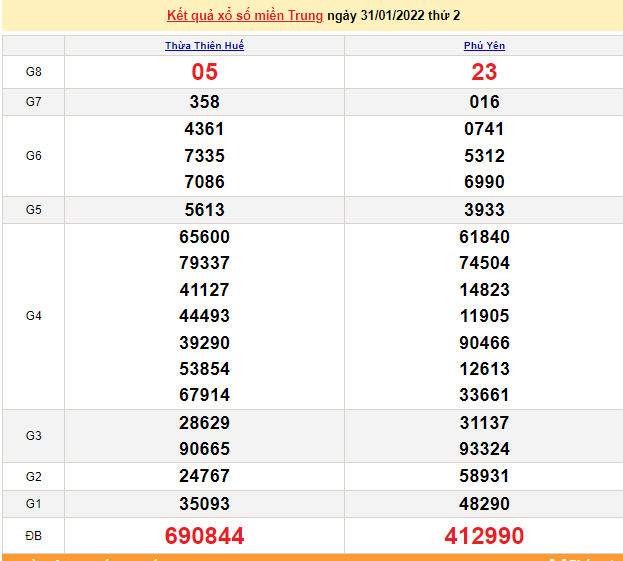Screen dimensions: 623x561
Task: Open the Phú Yên province link
Action: [484, 46]
